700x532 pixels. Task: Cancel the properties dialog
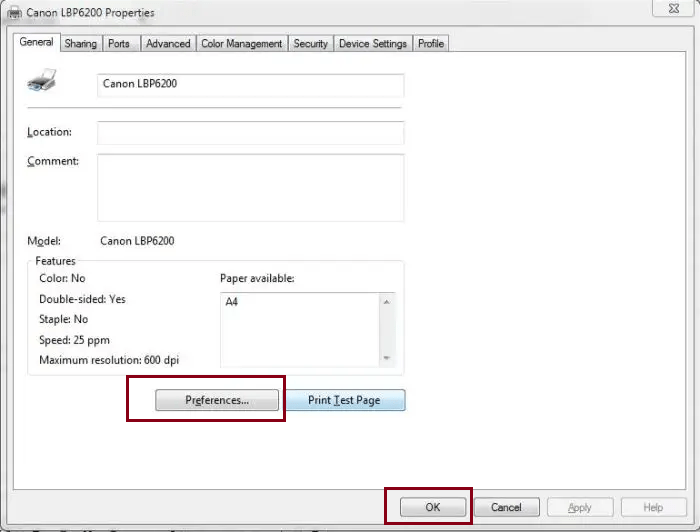(x=505, y=507)
